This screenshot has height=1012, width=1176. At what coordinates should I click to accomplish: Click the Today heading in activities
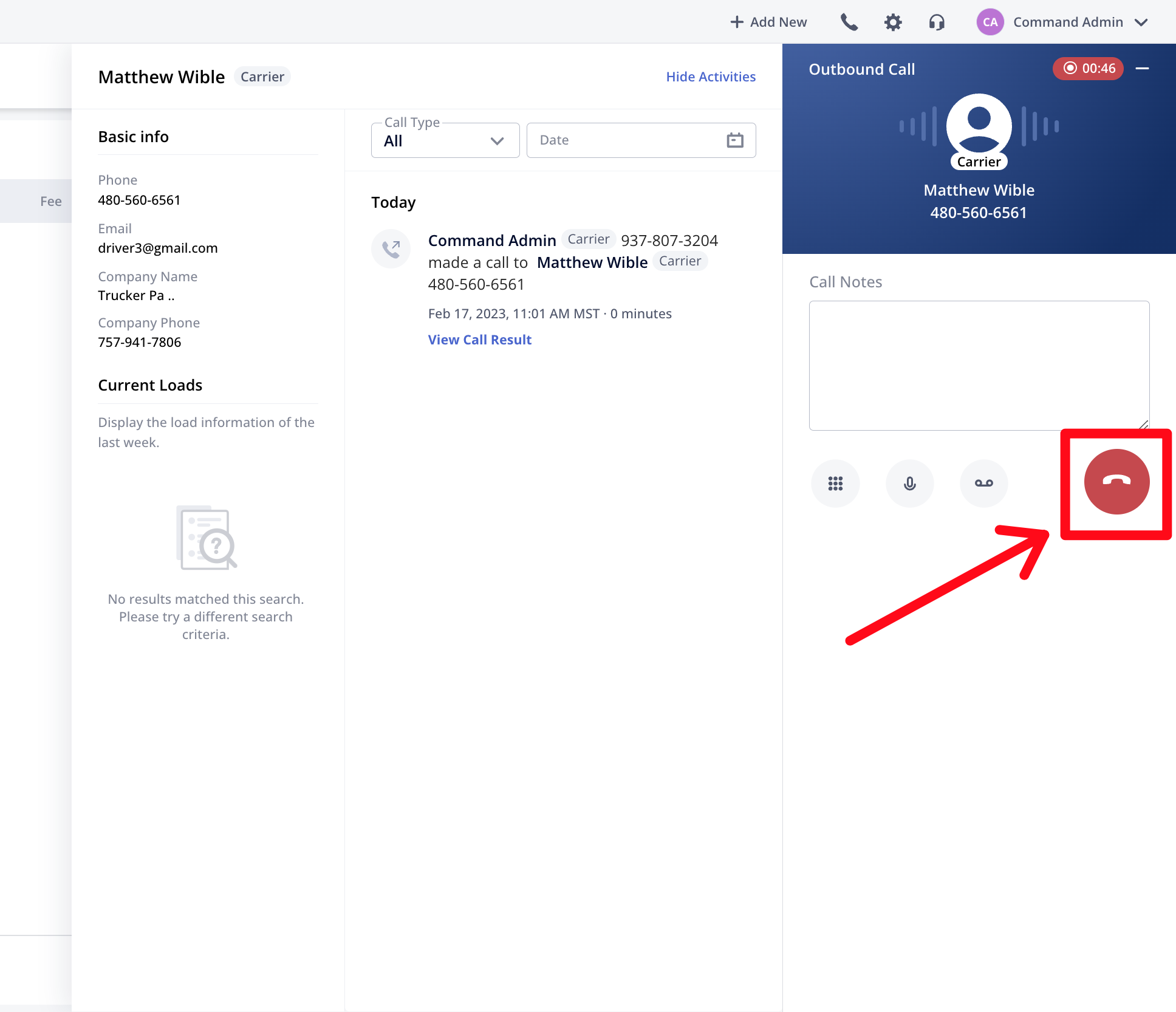click(394, 202)
